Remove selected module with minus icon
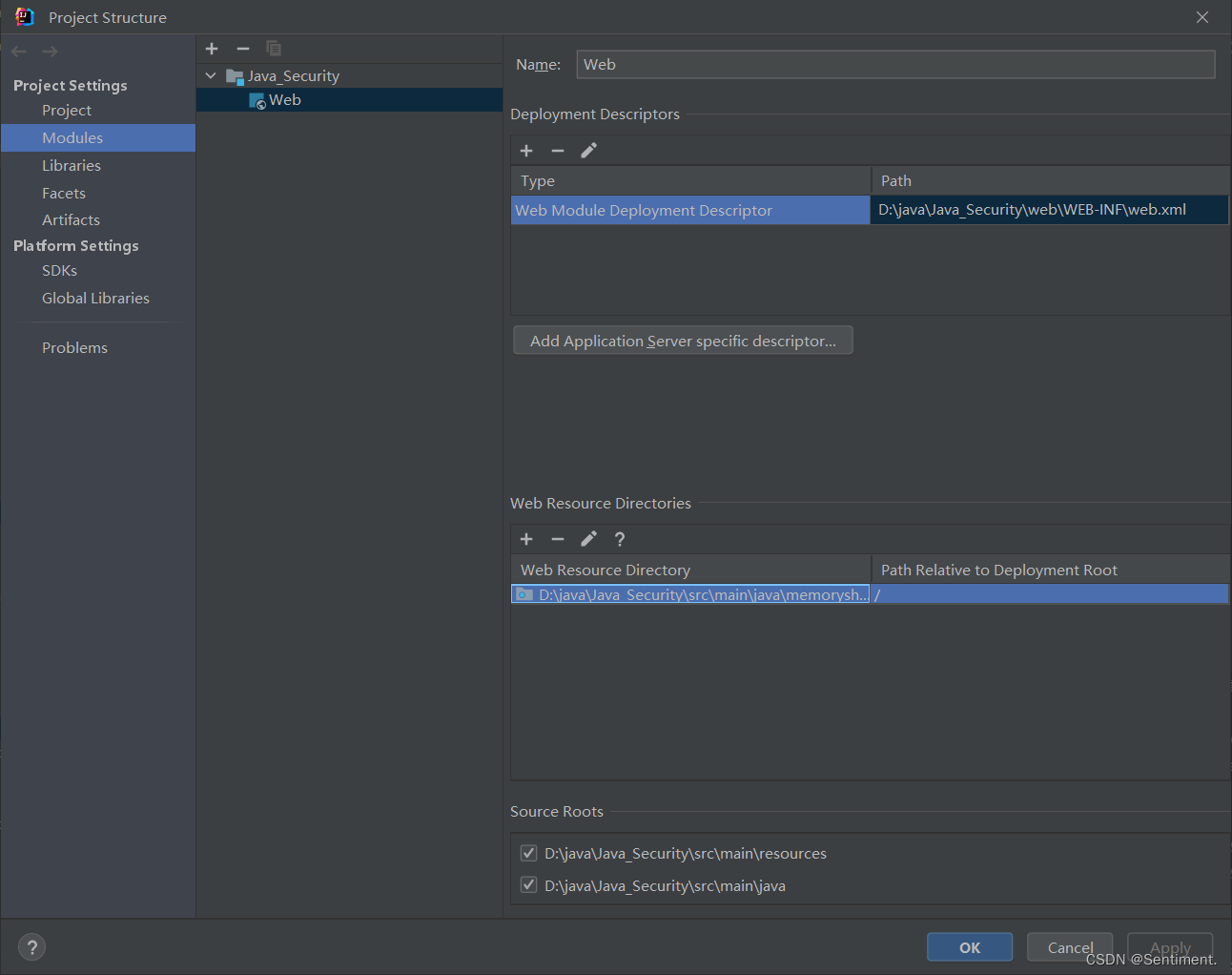The height and width of the screenshot is (975, 1232). click(x=243, y=49)
